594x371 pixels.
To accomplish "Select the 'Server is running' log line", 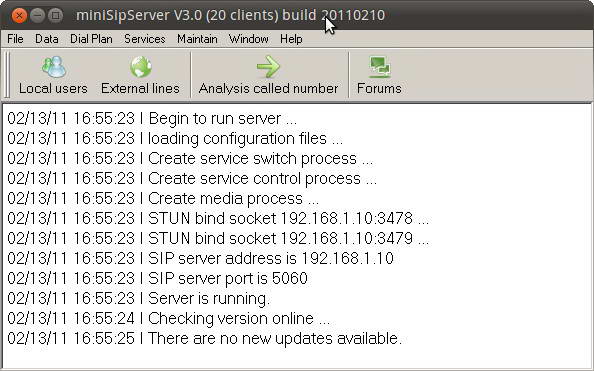I will tap(139, 299).
